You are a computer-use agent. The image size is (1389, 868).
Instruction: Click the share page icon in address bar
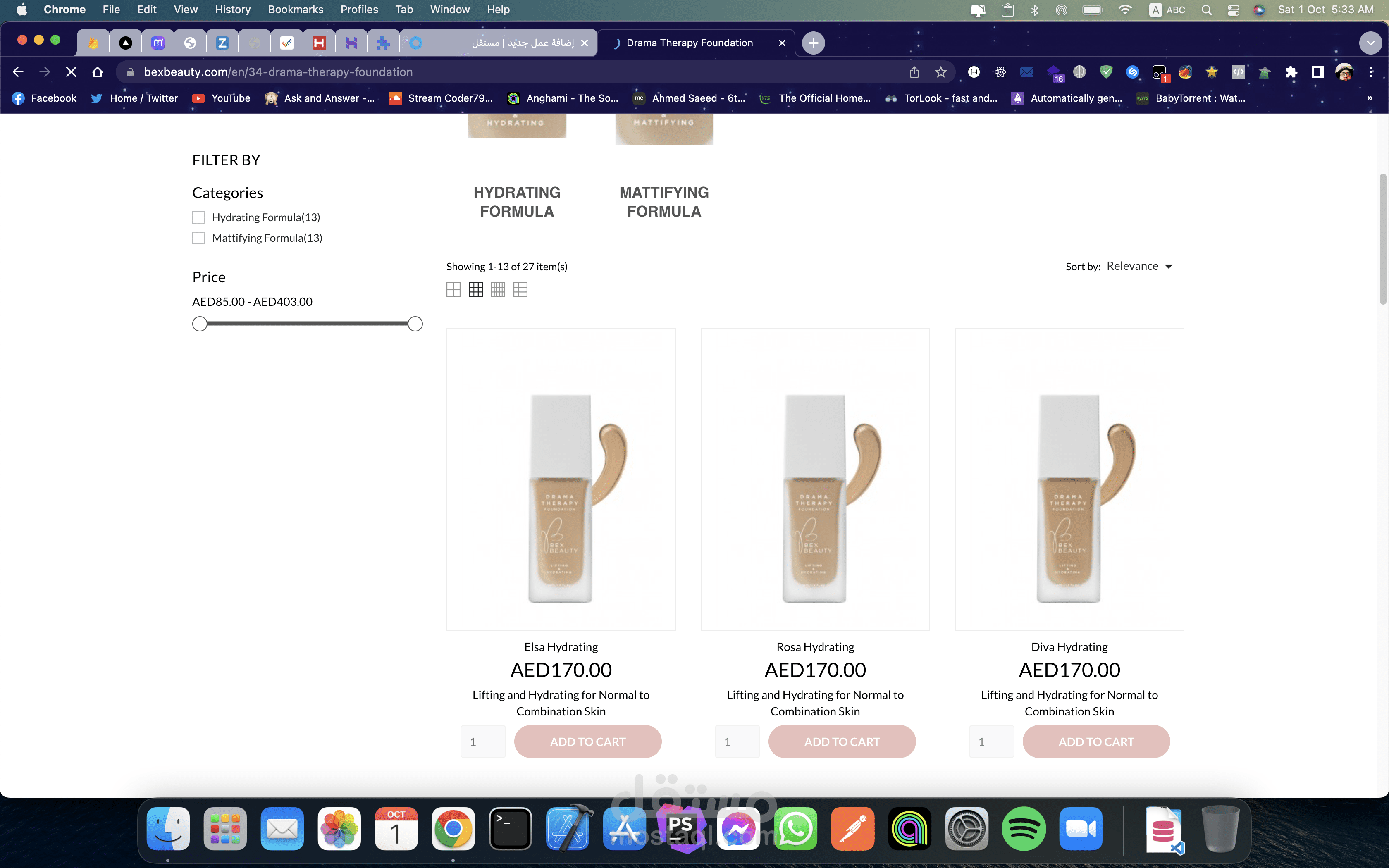click(x=914, y=72)
